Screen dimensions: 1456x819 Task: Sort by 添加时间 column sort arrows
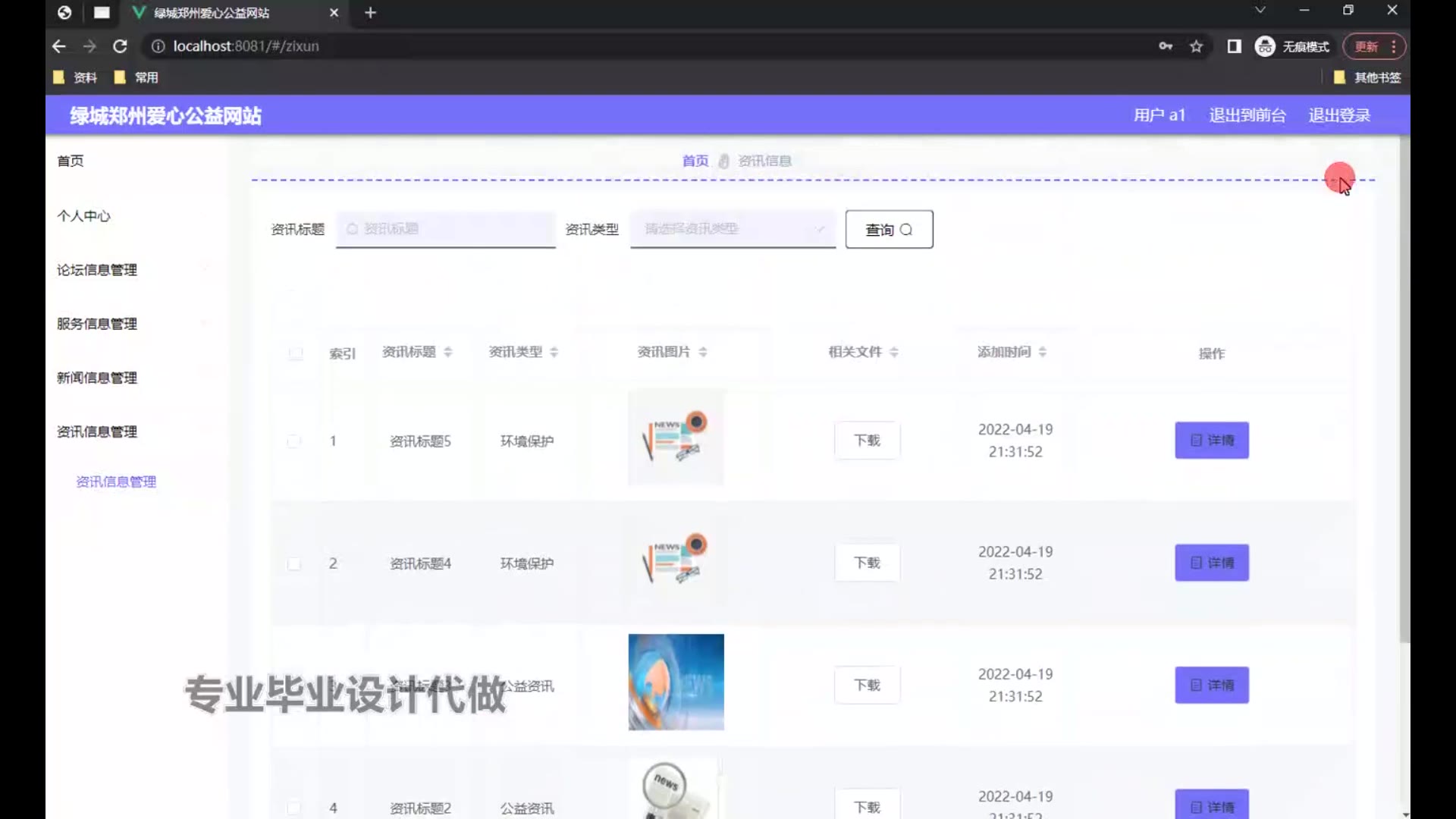(1043, 352)
